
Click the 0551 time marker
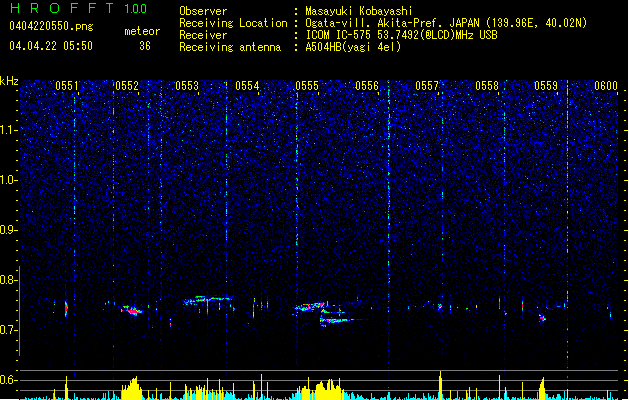[x=67, y=86]
